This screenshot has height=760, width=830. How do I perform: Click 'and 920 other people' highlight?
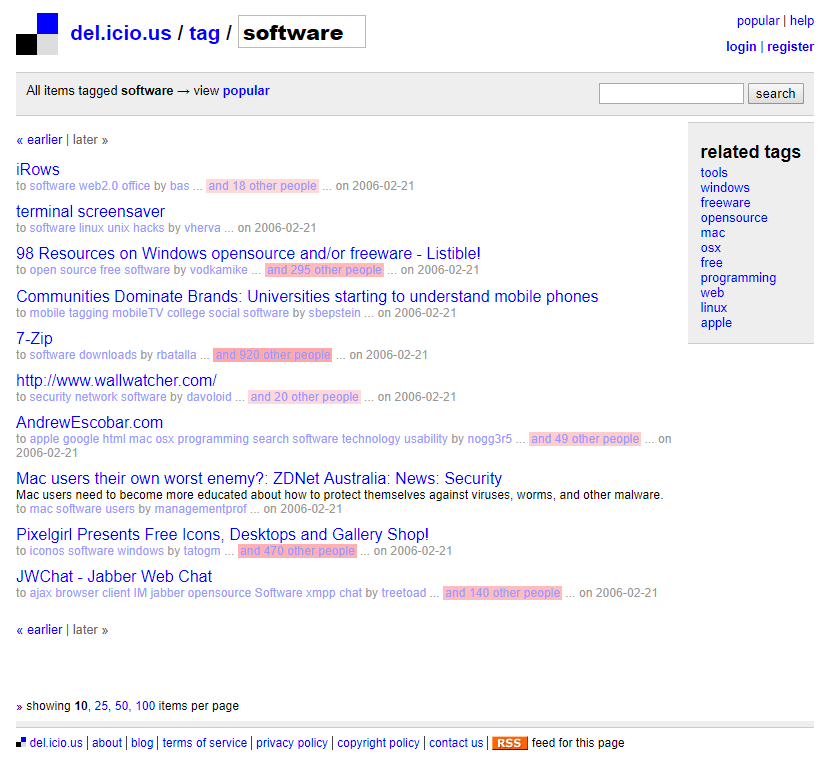(272, 355)
